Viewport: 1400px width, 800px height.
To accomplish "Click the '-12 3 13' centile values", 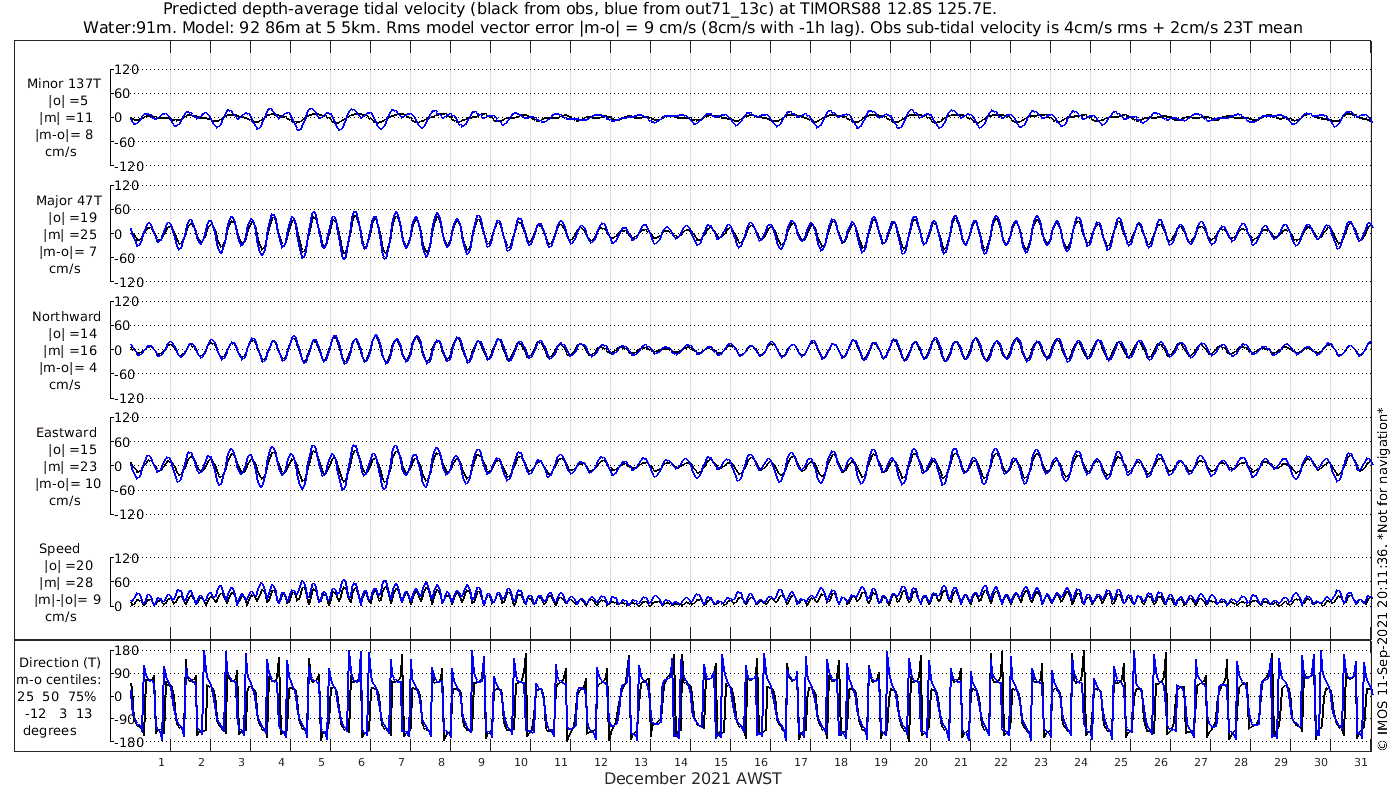I will click(x=60, y=713).
